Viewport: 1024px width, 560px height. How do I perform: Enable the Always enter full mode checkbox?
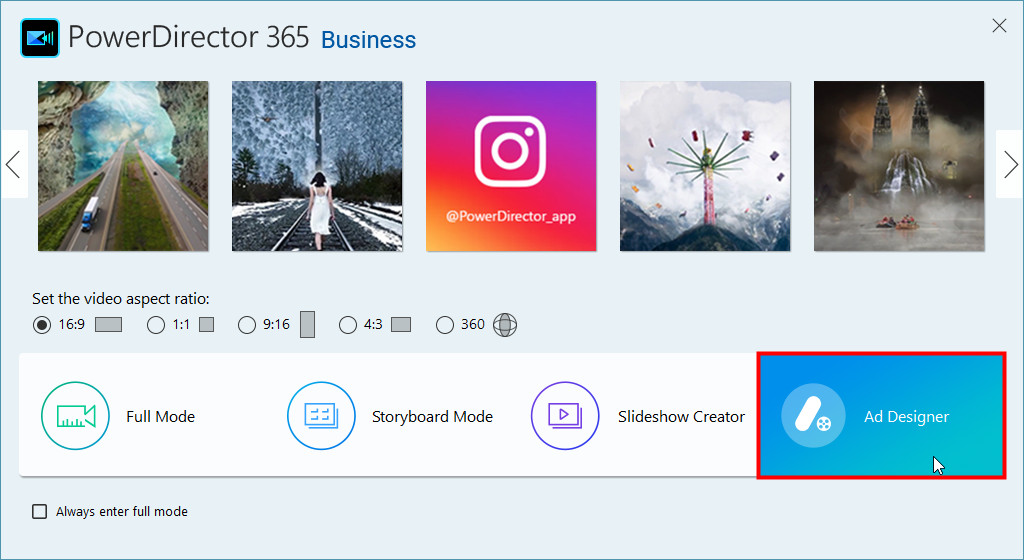click(x=40, y=511)
